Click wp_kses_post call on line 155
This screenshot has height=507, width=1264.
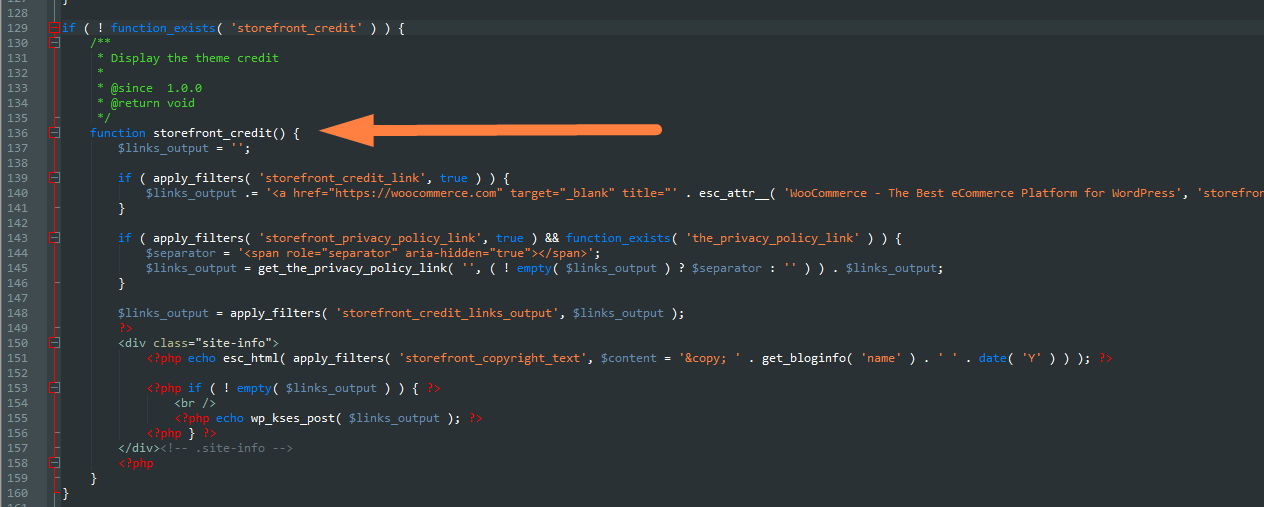[293, 418]
